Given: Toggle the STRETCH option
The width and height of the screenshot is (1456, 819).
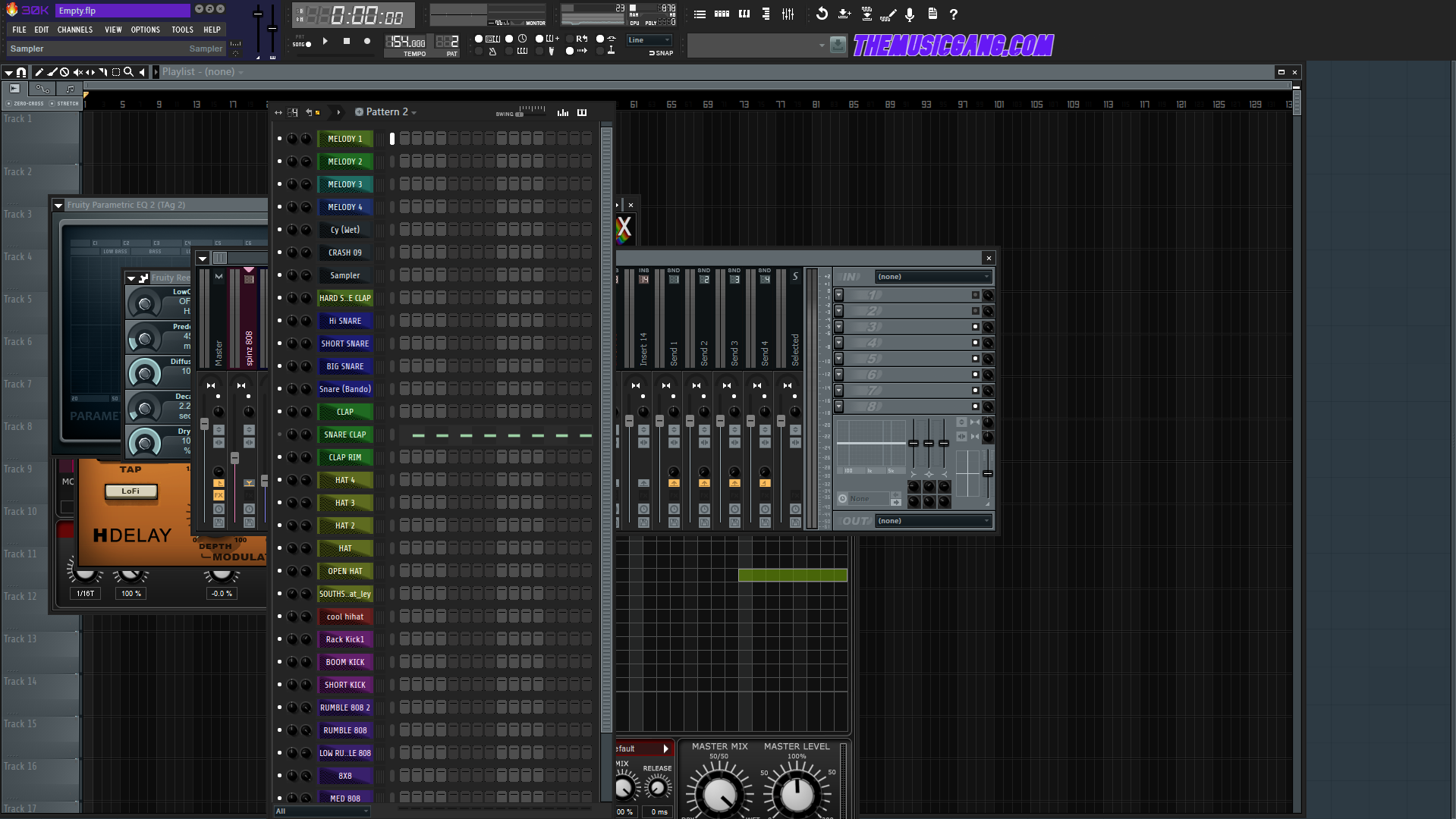Looking at the screenshot, I should pos(52,104).
